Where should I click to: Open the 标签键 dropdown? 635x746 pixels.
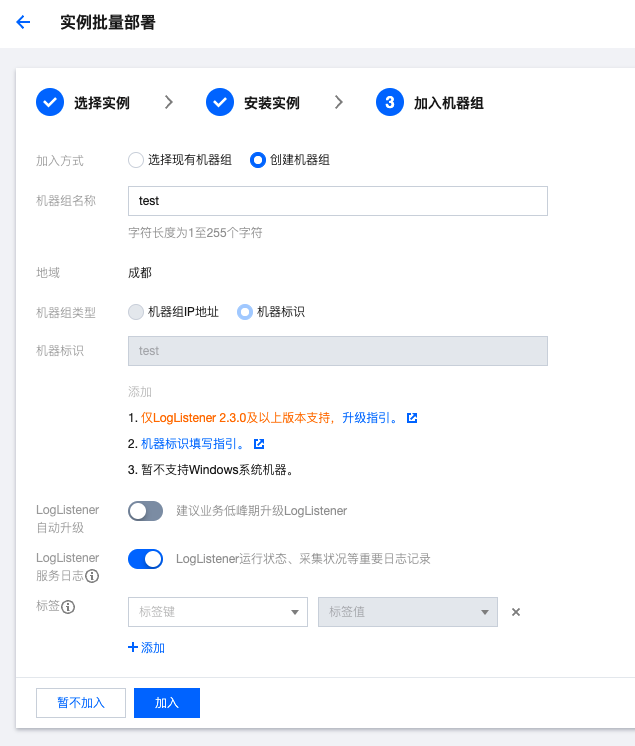[x=218, y=612]
